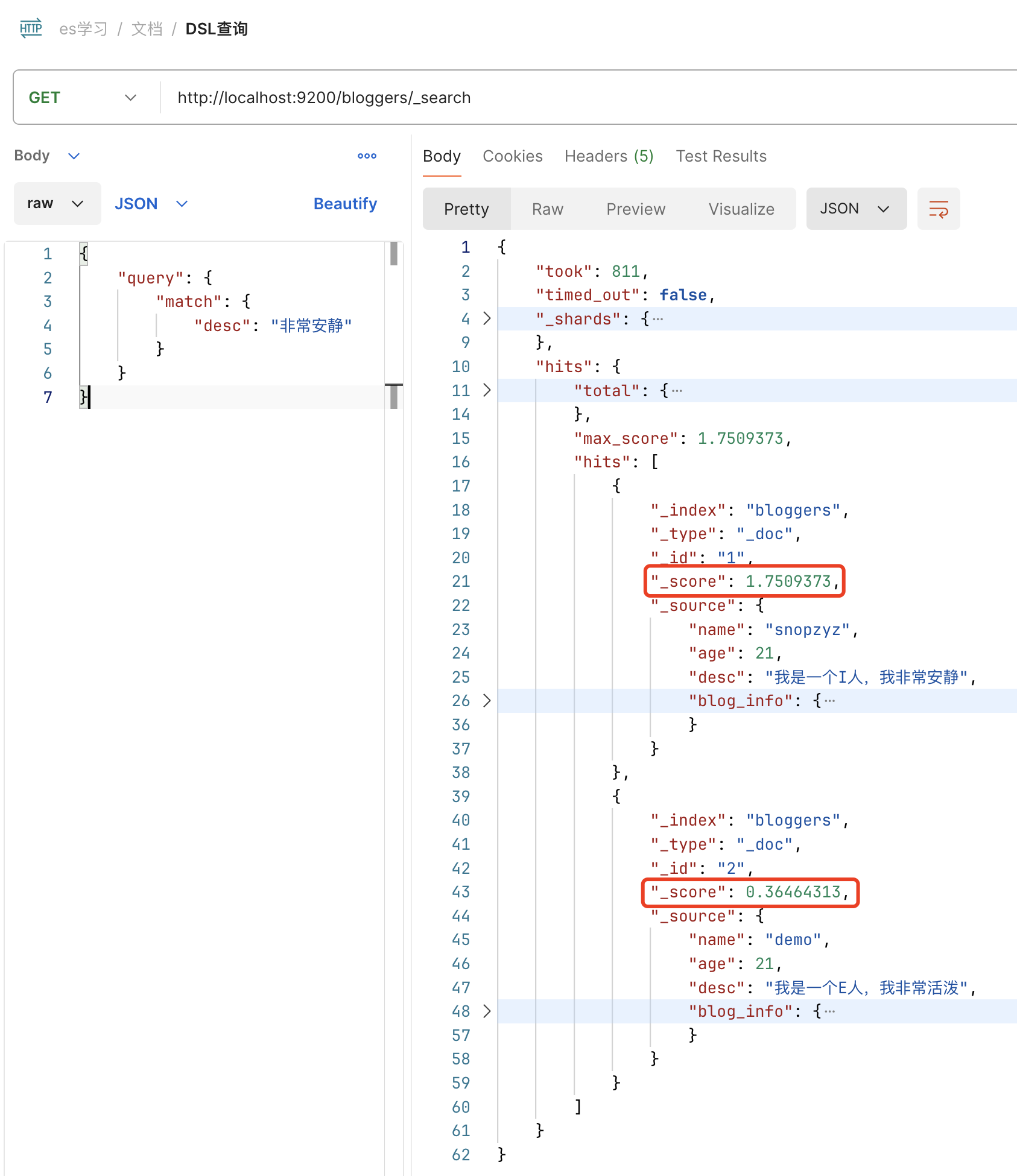The image size is (1017, 1176).
Task: Click the "非常安静" value in request body
Action: pyautogui.click(x=311, y=326)
